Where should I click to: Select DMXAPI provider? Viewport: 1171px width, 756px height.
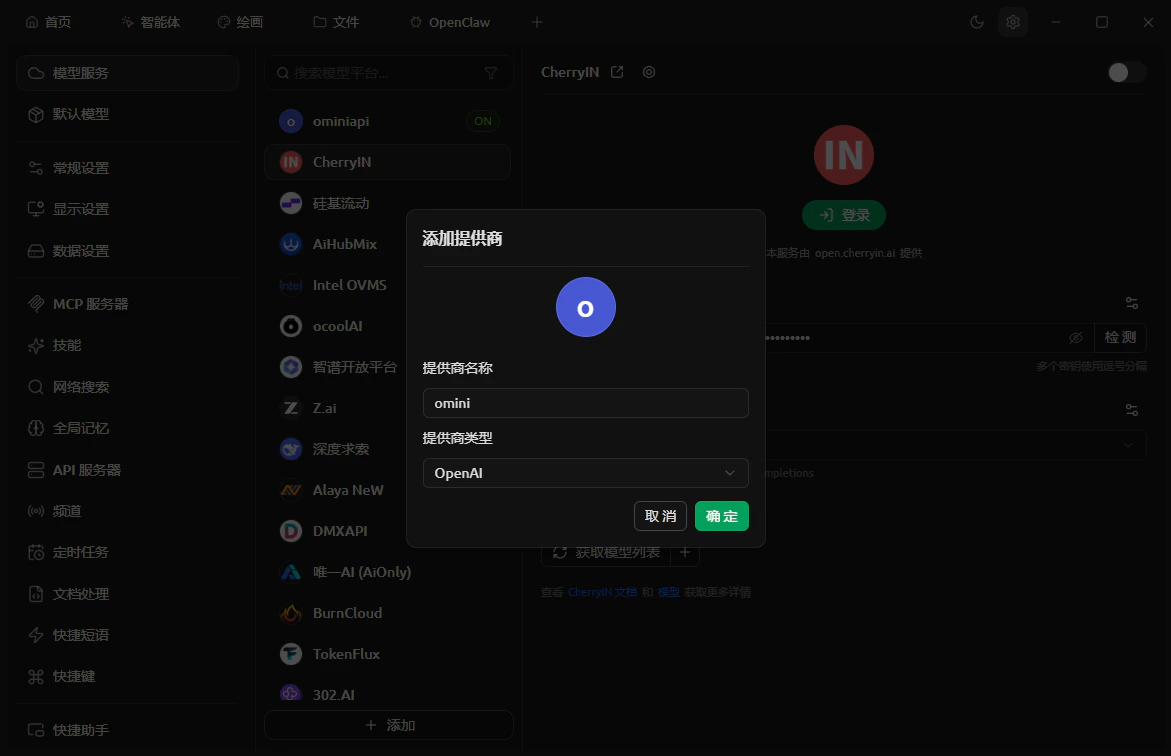click(x=388, y=531)
